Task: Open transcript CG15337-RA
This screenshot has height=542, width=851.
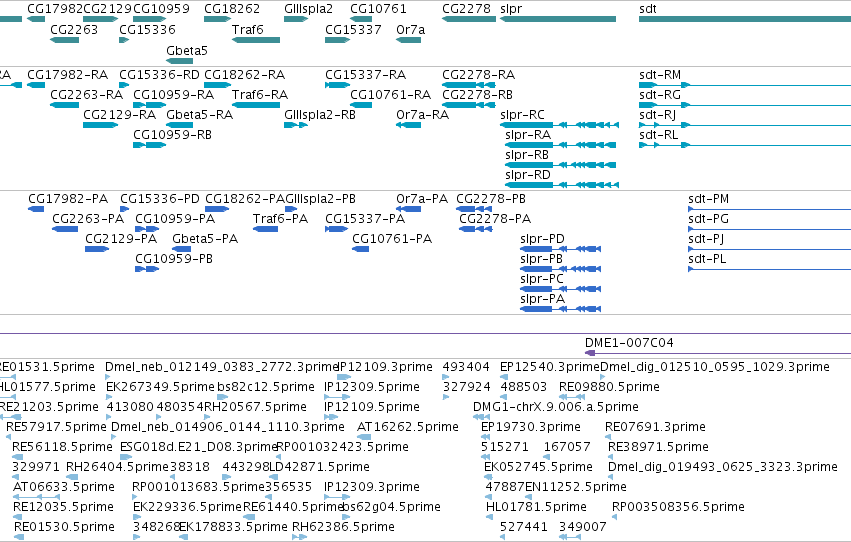Action: pos(365,74)
